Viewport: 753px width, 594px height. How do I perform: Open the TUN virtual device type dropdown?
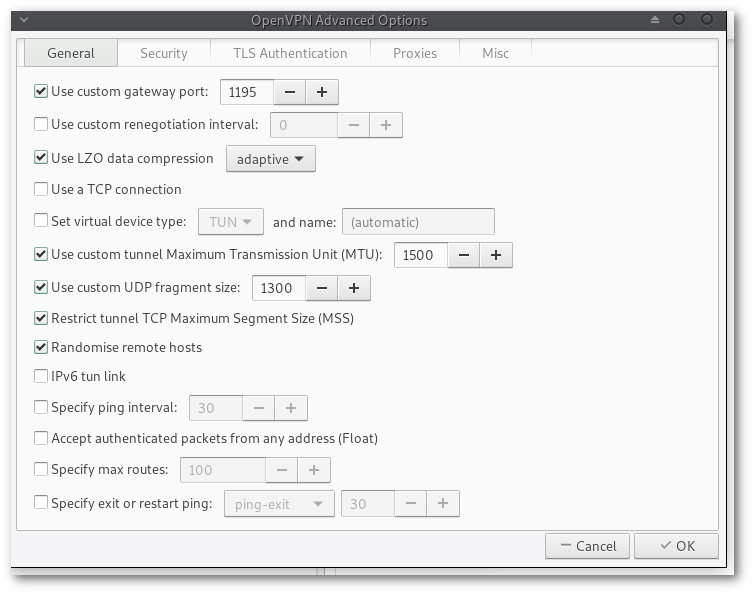click(231, 222)
